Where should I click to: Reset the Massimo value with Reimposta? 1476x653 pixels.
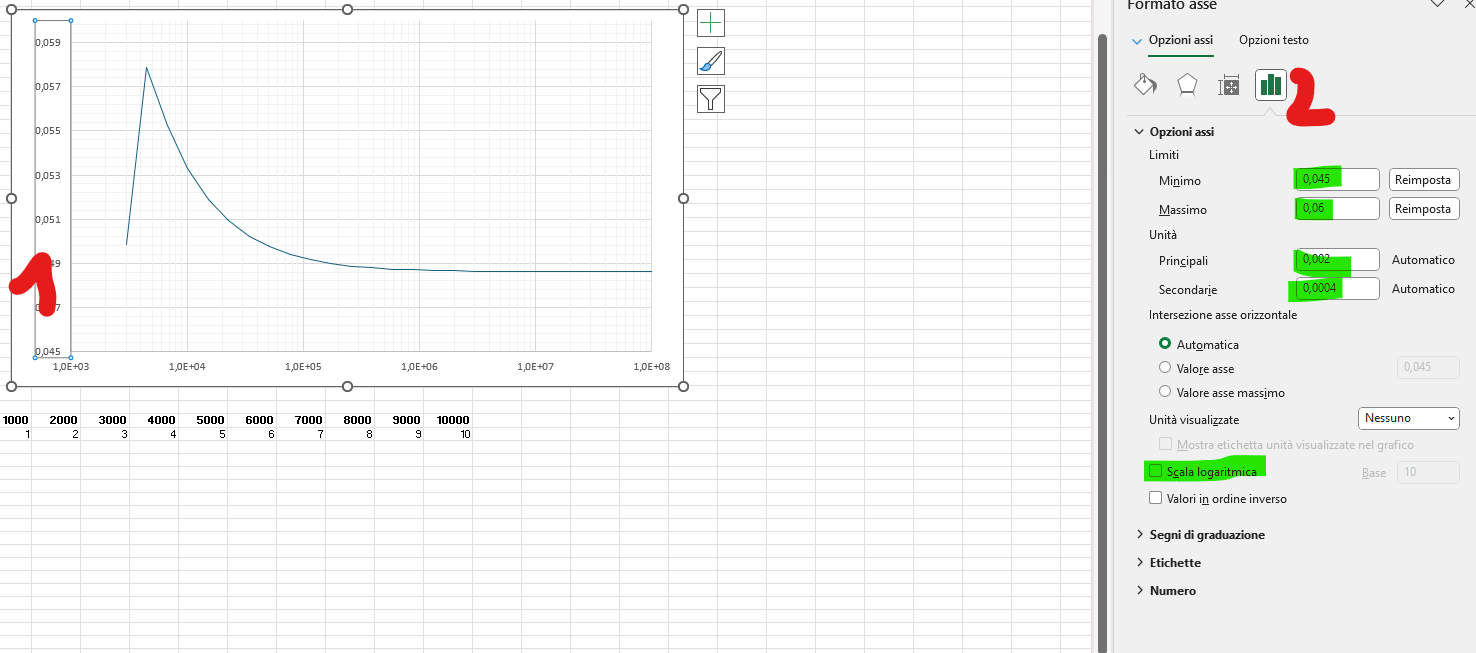pyautogui.click(x=1424, y=209)
